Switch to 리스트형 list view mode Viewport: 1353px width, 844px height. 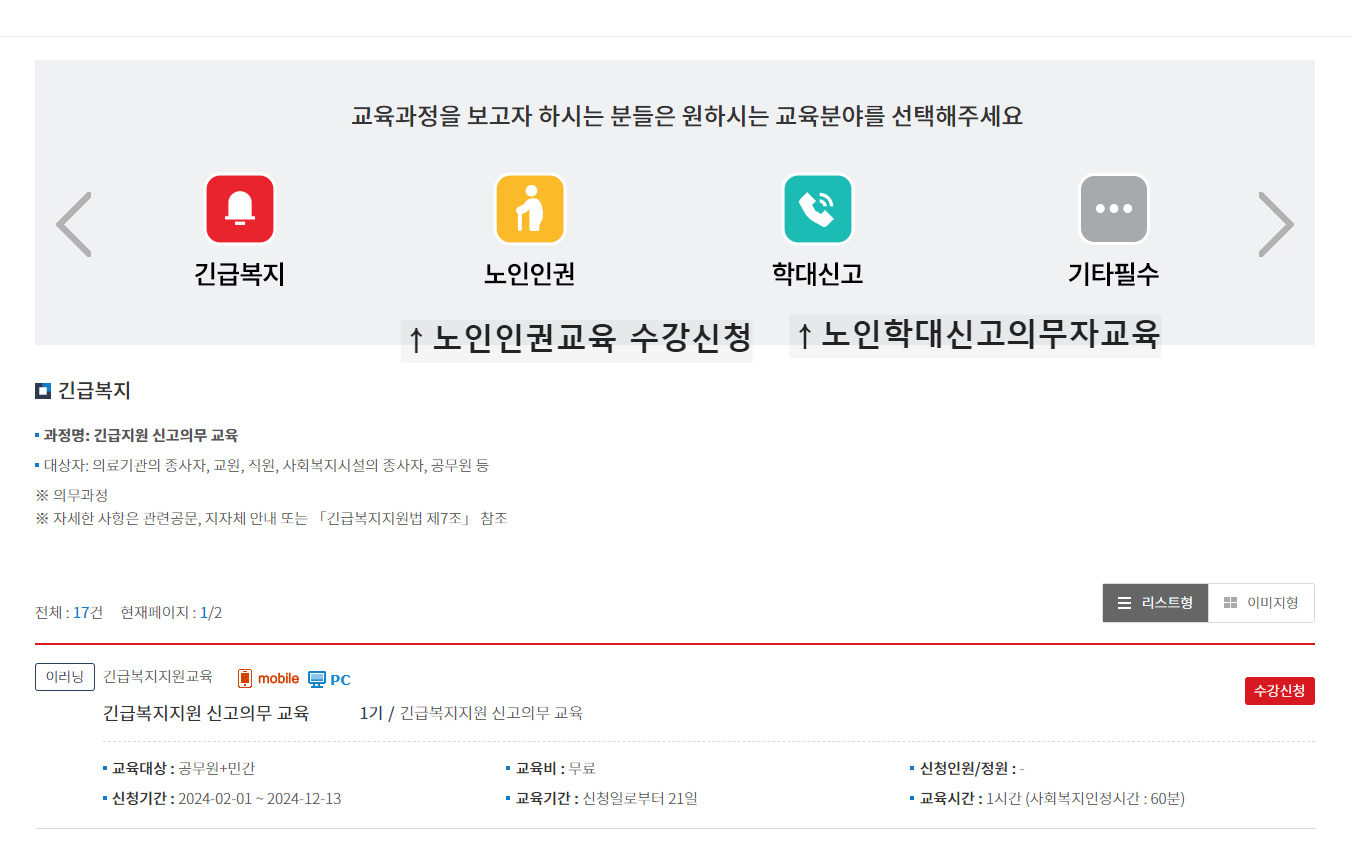[1155, 603]
